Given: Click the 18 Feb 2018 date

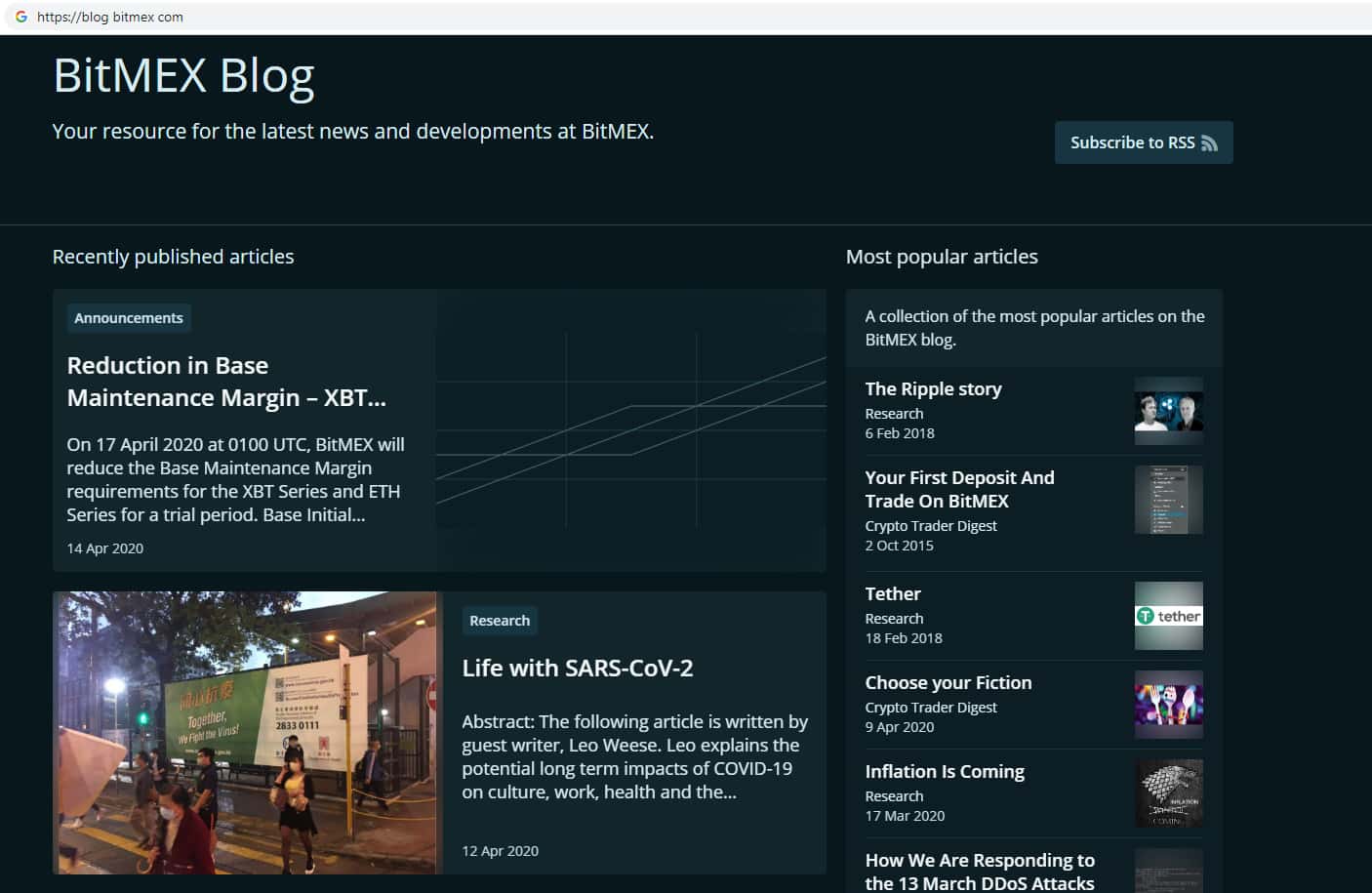Looking at the screenshot, I should (904, 638).
